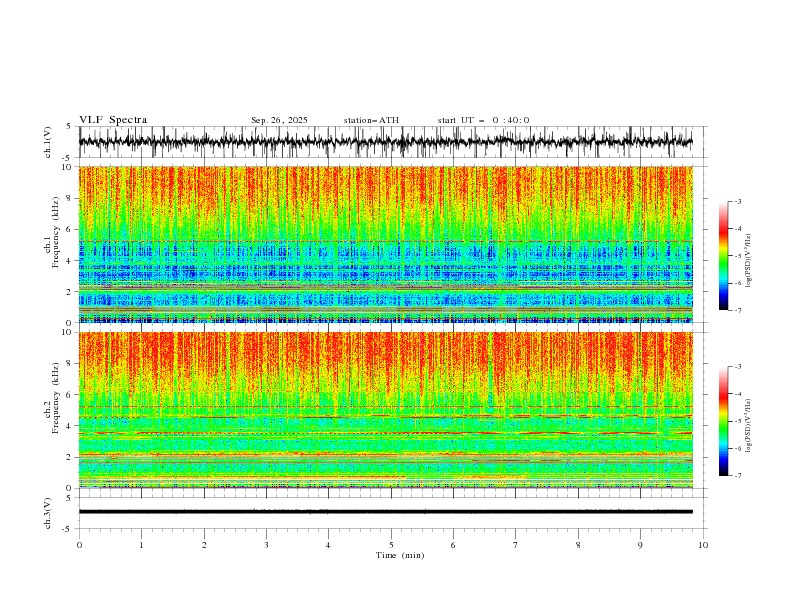Viewport: 792px width, 612px height.
Task: Click the "ch.3(V)" vertical axis label
Action: (48, 513)
